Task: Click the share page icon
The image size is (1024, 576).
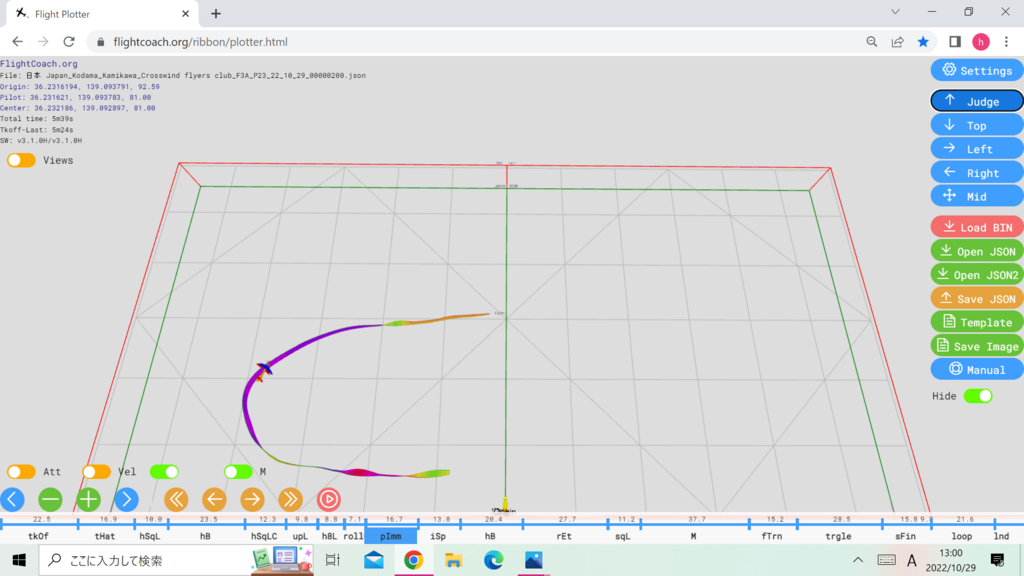Action: 897,42
